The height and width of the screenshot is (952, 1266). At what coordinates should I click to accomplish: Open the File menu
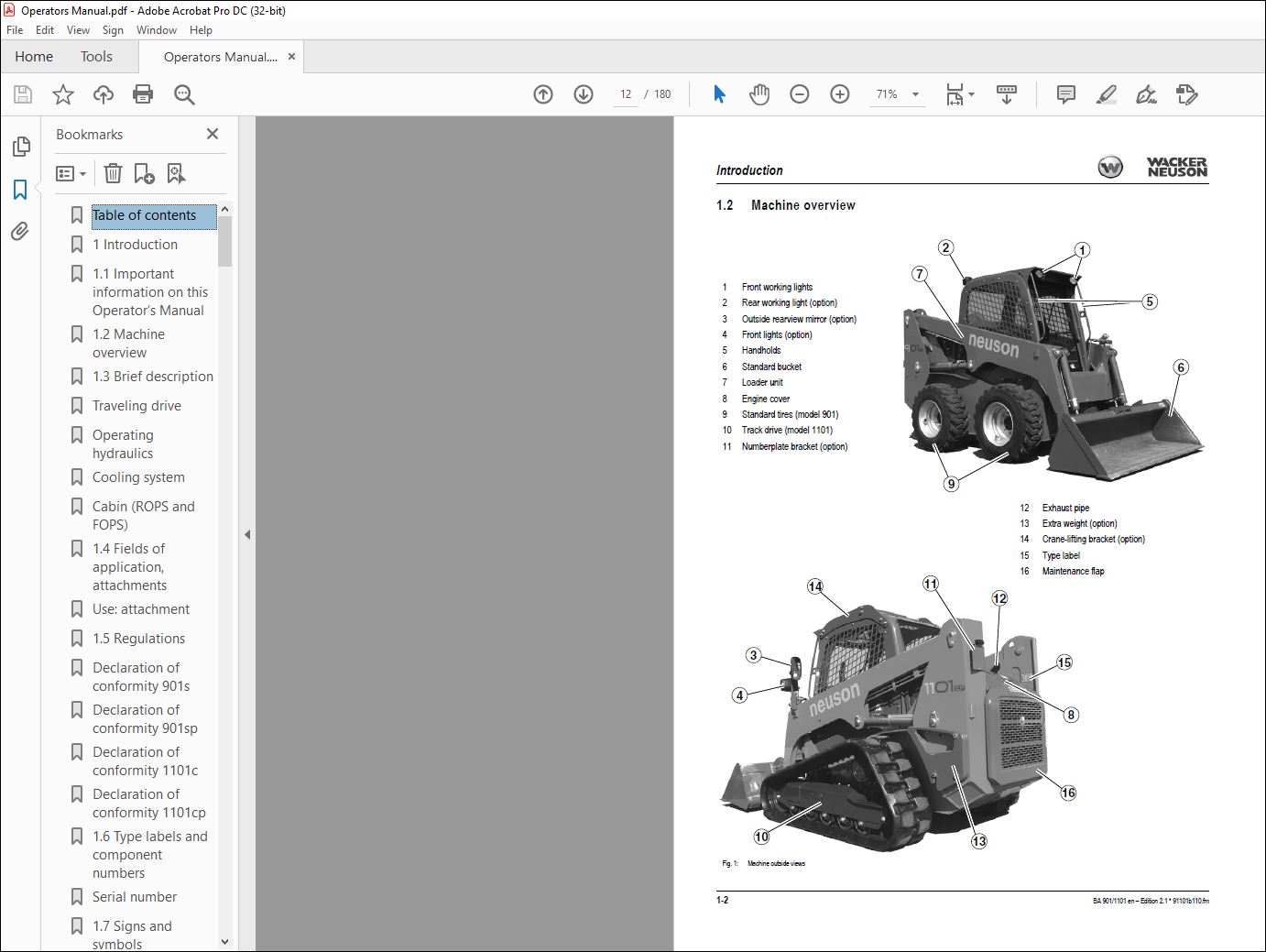[15, 30]
